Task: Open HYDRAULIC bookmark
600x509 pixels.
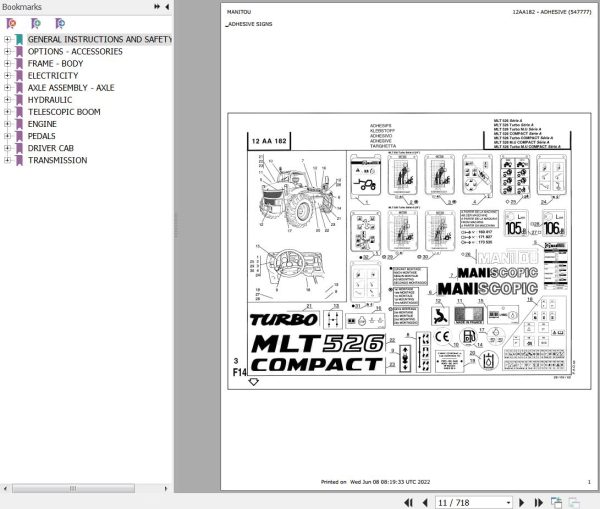Action: pyautogui.click(x=50, y=100)
